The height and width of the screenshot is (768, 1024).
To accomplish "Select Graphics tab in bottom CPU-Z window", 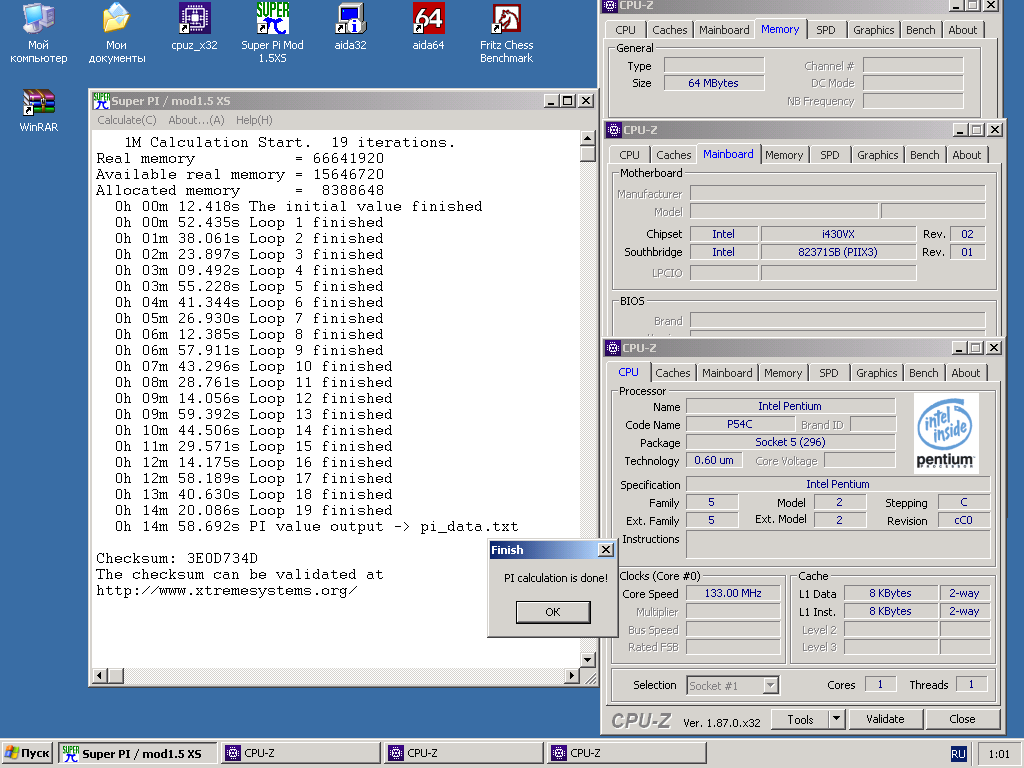I will point(876,373).
